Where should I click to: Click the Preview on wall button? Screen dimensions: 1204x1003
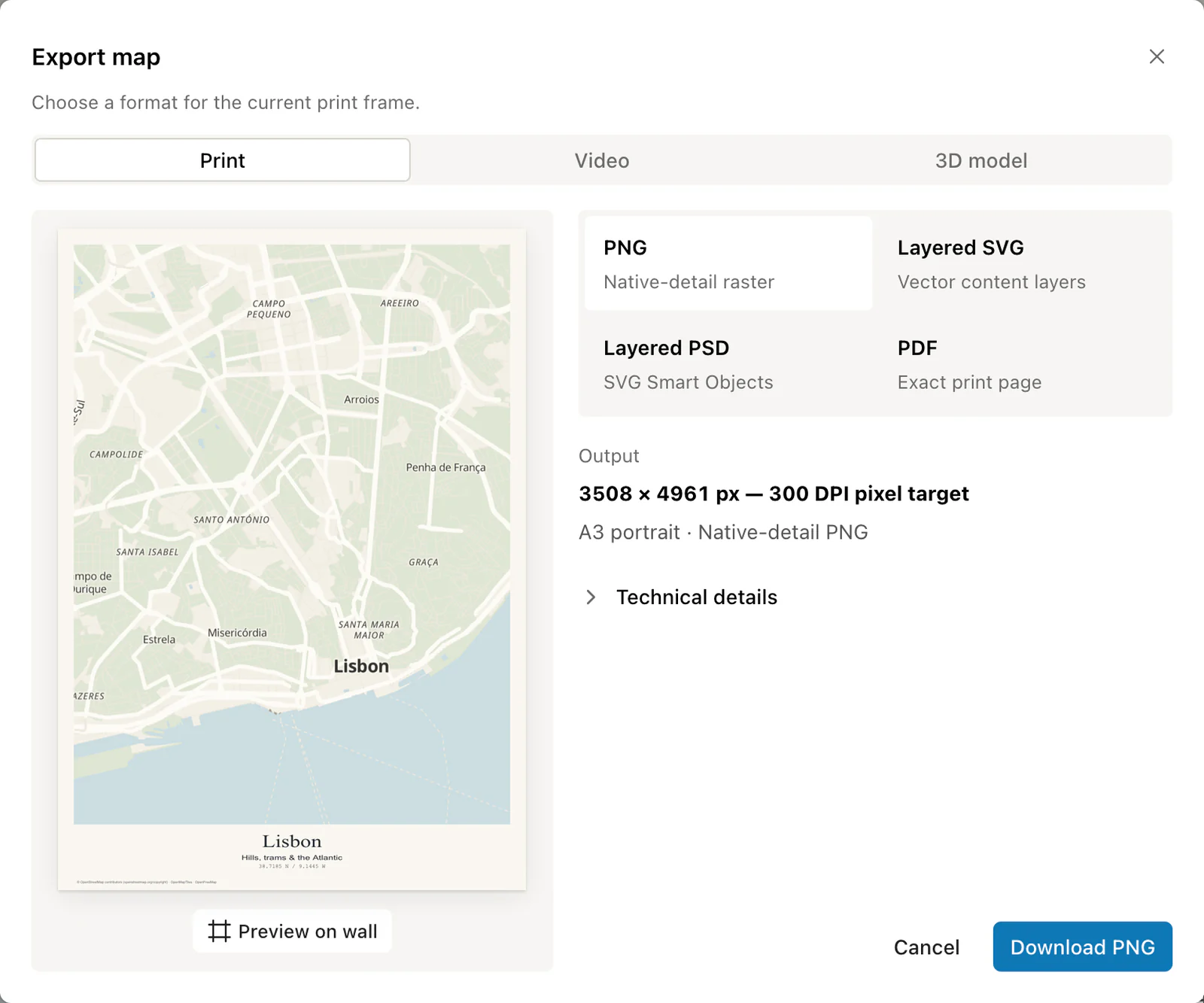292,932
